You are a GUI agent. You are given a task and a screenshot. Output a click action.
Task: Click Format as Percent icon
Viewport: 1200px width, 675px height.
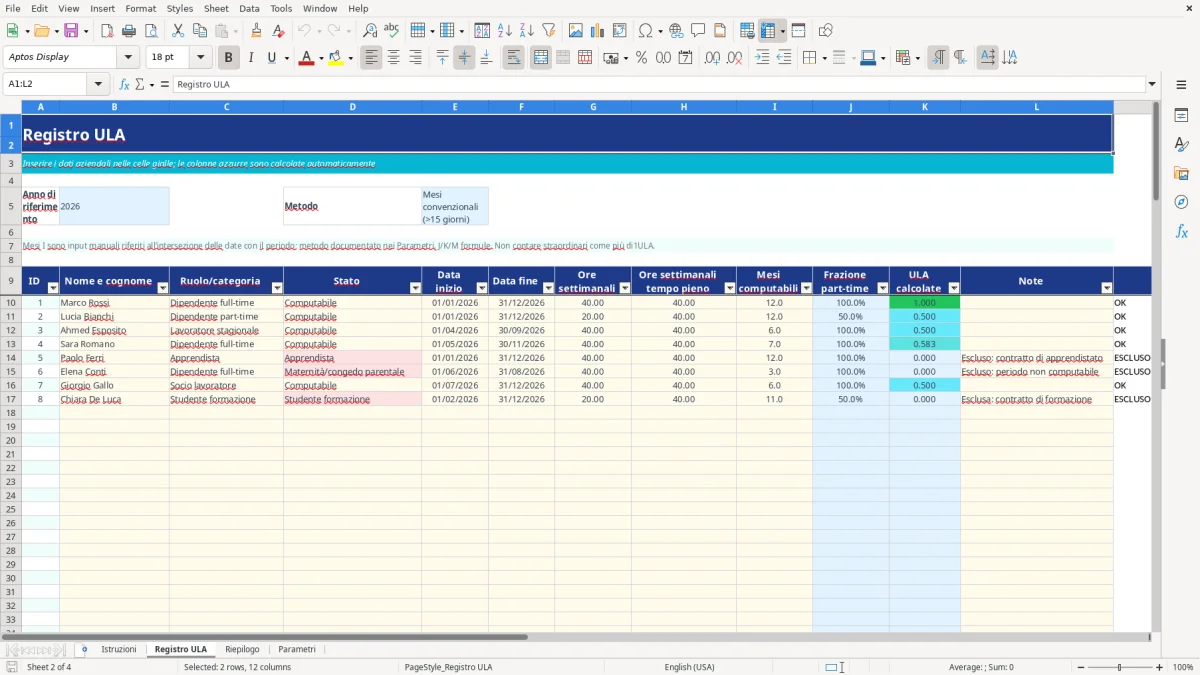(x=641, y=58)
